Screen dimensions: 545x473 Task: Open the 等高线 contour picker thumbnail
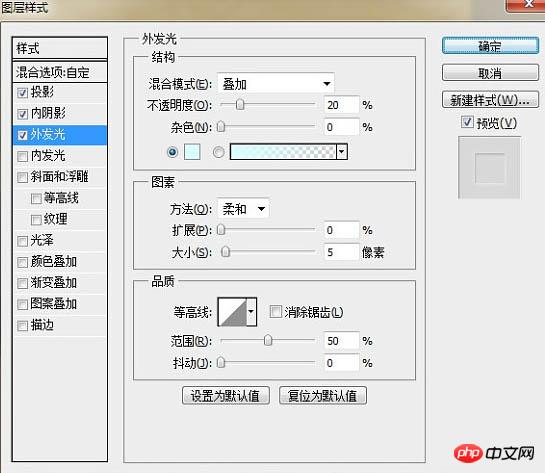(x=232, y=312)
